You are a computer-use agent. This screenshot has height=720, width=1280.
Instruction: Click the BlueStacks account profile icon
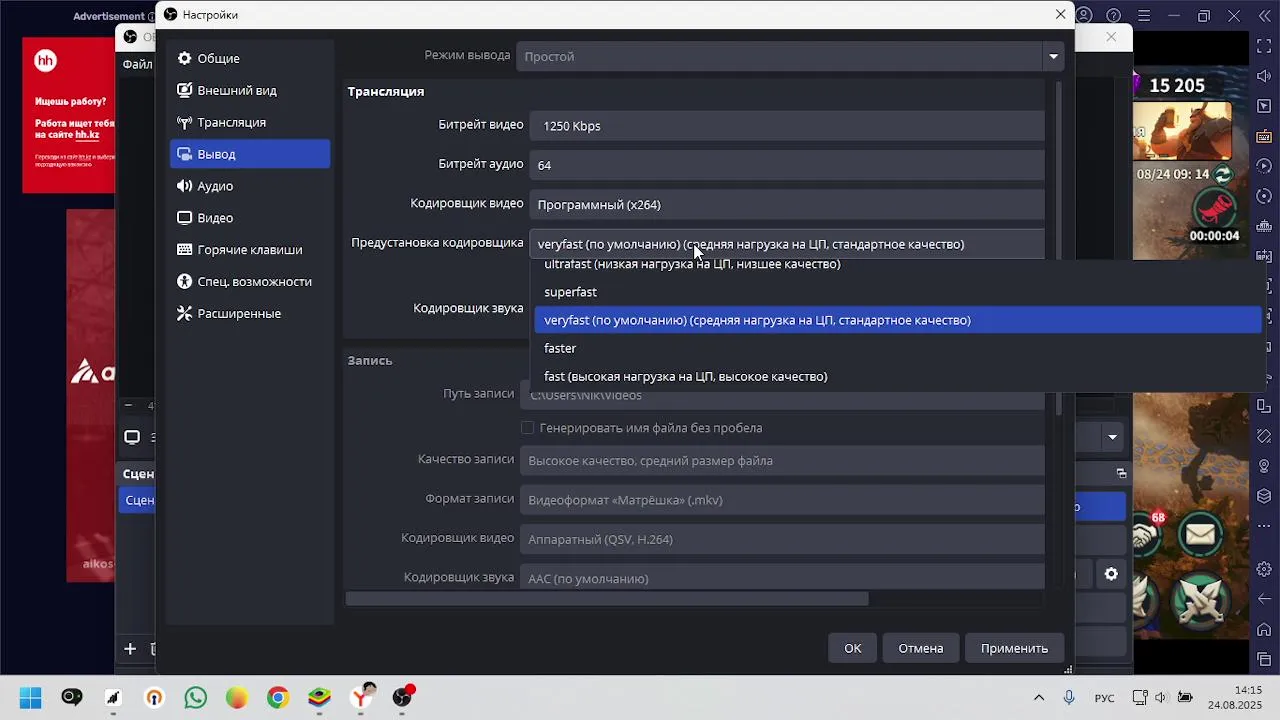click(1085, 15)
